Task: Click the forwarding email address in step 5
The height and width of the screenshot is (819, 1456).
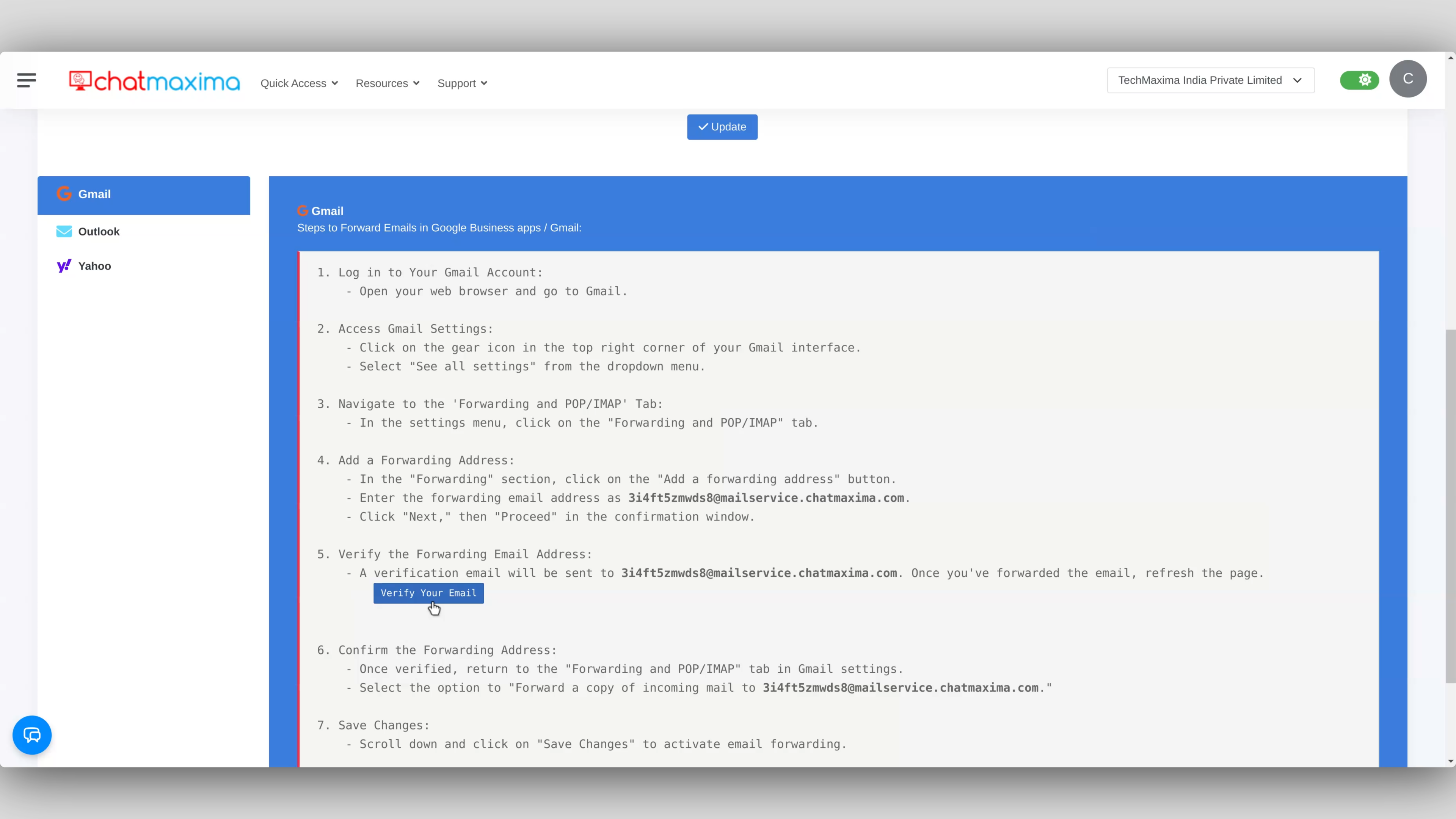Action: 759,573
